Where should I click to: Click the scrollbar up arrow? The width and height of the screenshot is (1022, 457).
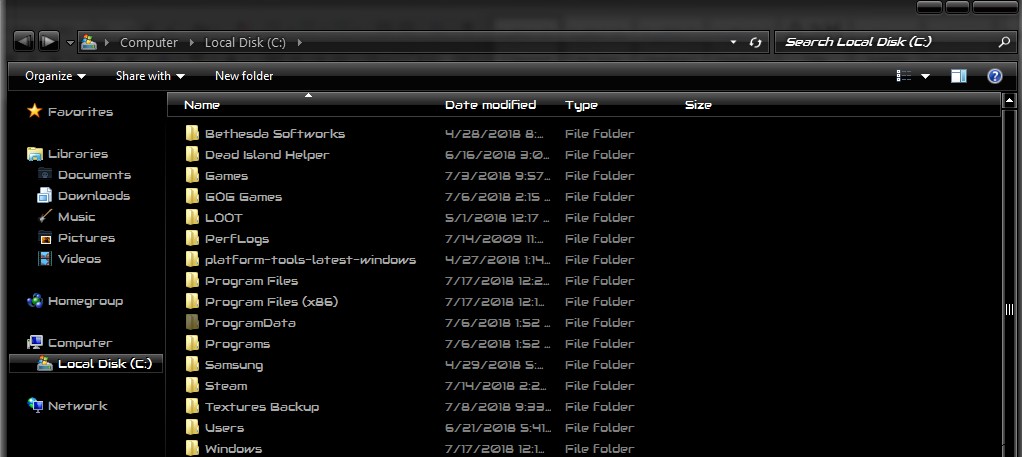click(1010, 101)
